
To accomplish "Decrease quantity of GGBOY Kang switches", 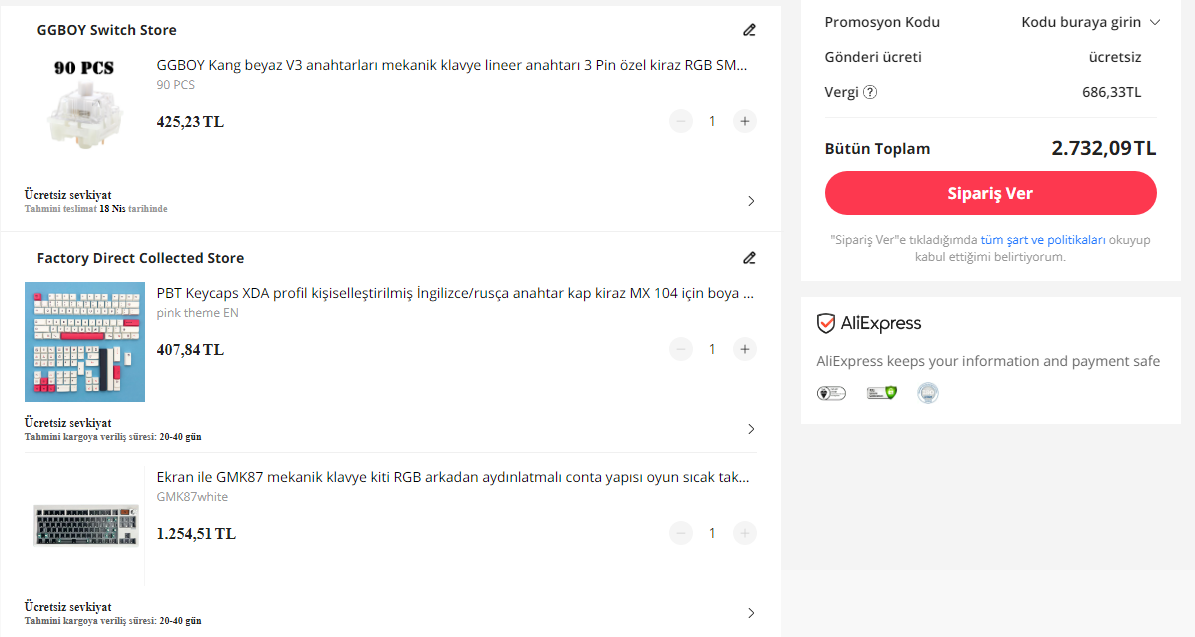I will click(x=681, y=121).
